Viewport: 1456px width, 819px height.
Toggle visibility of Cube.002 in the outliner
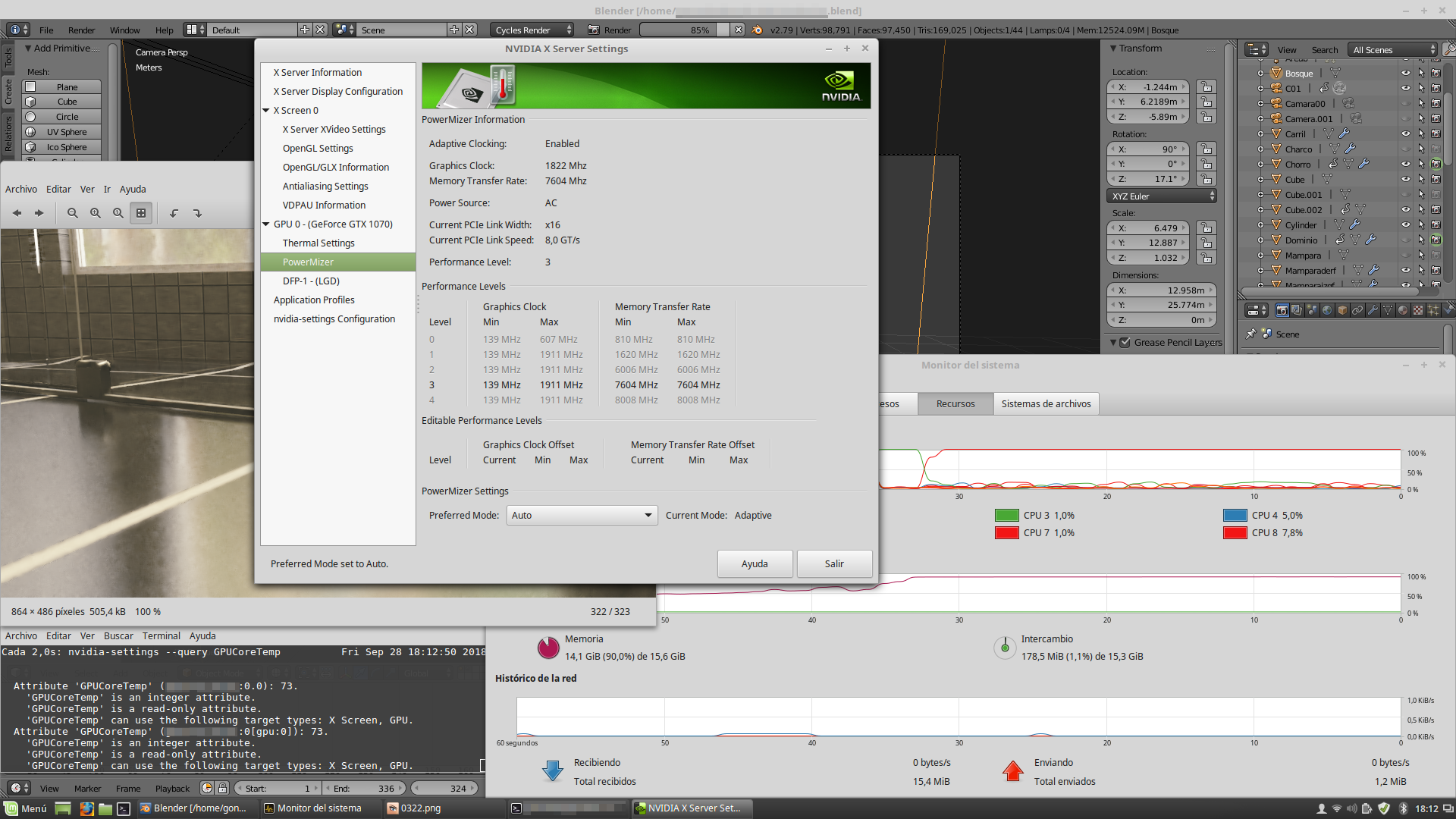point(1405,210)
